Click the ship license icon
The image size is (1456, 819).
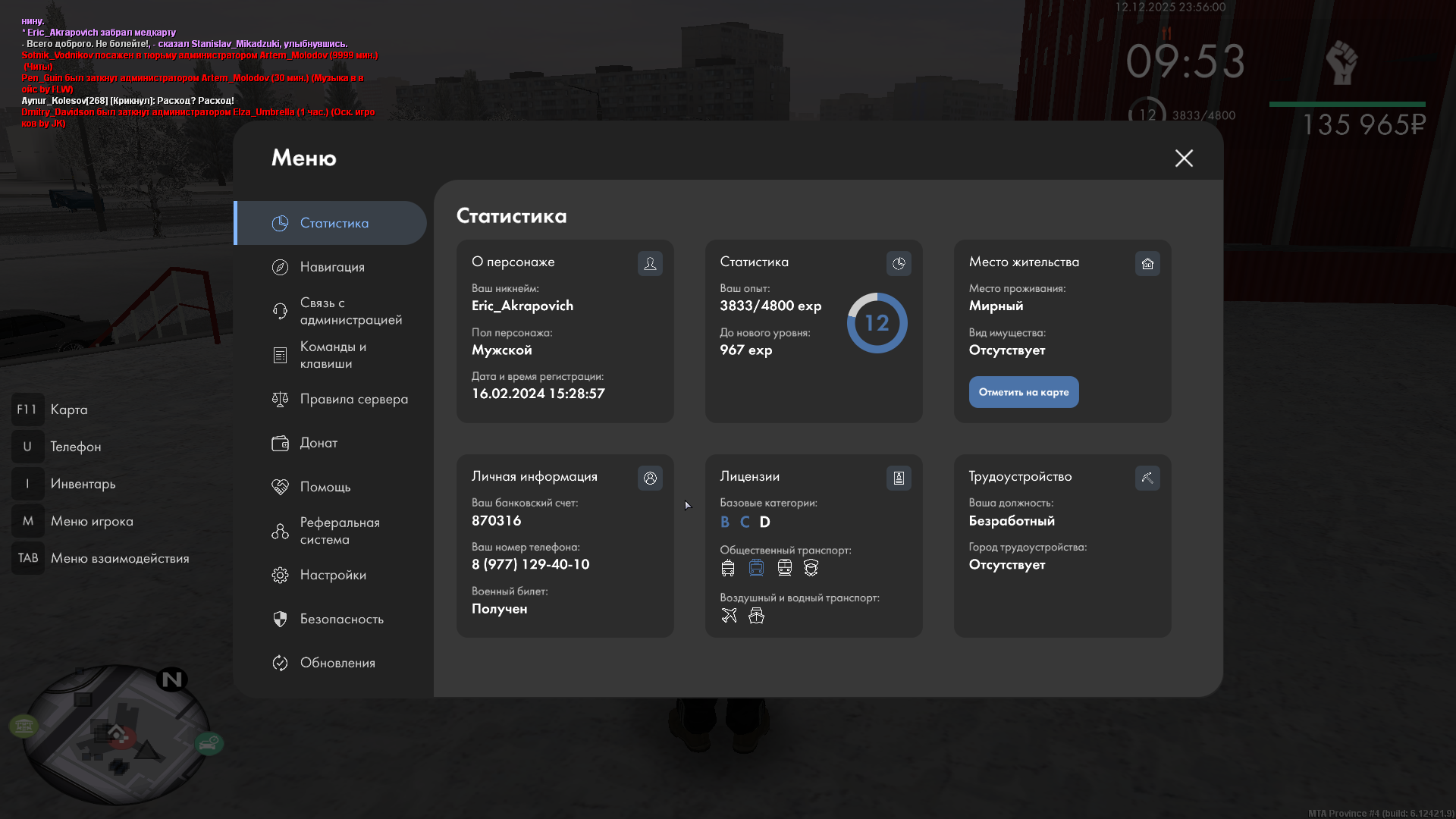point(756,616)
